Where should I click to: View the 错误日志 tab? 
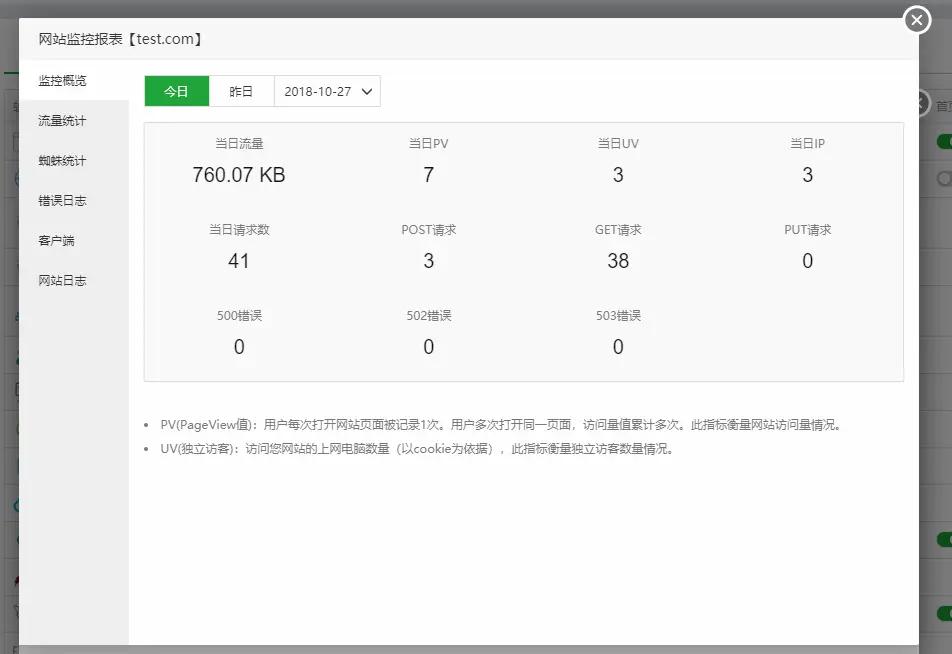62,200
